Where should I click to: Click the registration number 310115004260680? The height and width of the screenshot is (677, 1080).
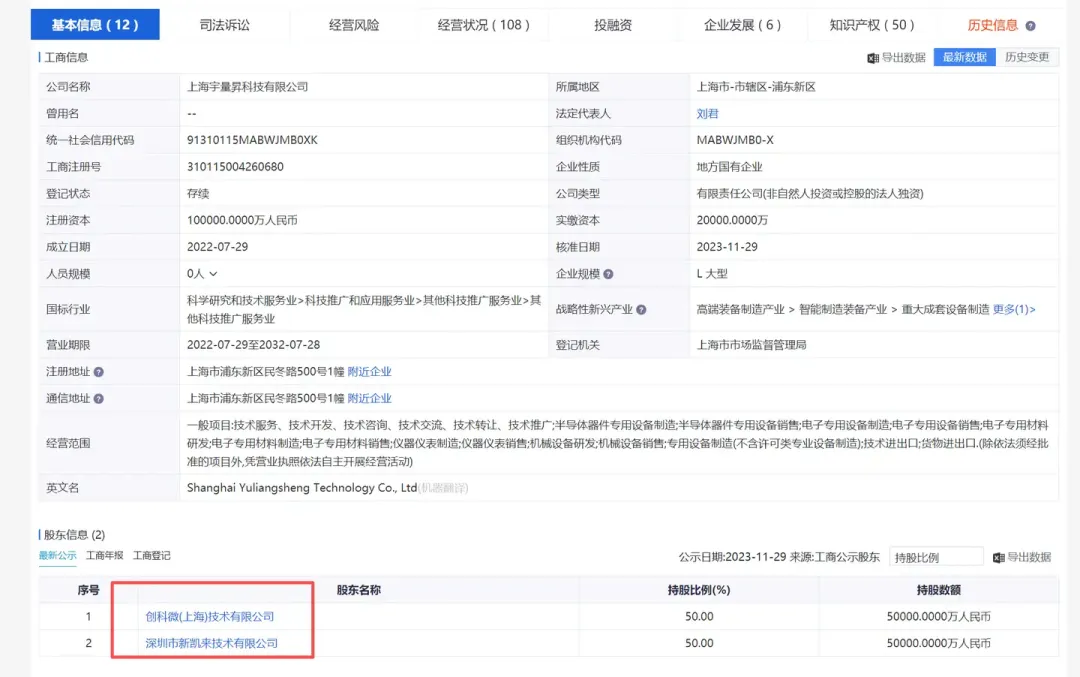point(235,167)
